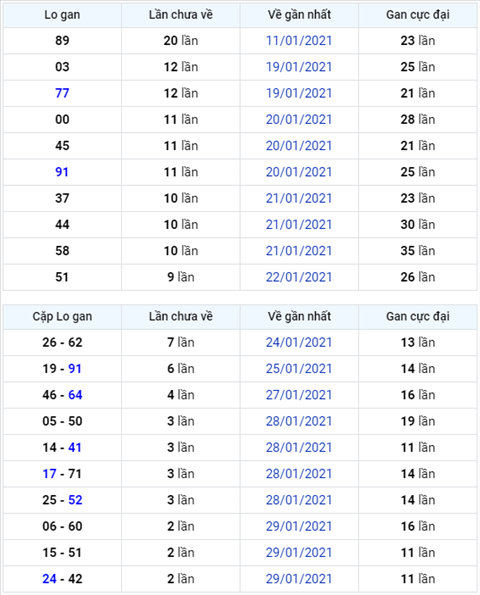Select the '28 lần' Gan cực đại value
Screen dimensions: 480x595
click(x=418, y=119)
